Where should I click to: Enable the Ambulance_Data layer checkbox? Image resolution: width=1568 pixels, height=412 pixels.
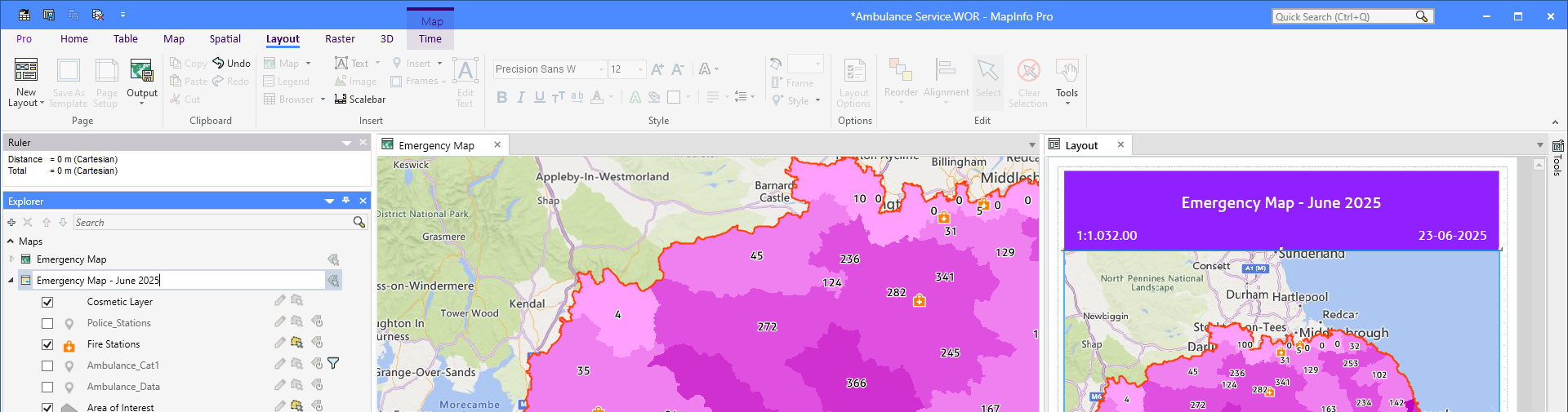47,387
